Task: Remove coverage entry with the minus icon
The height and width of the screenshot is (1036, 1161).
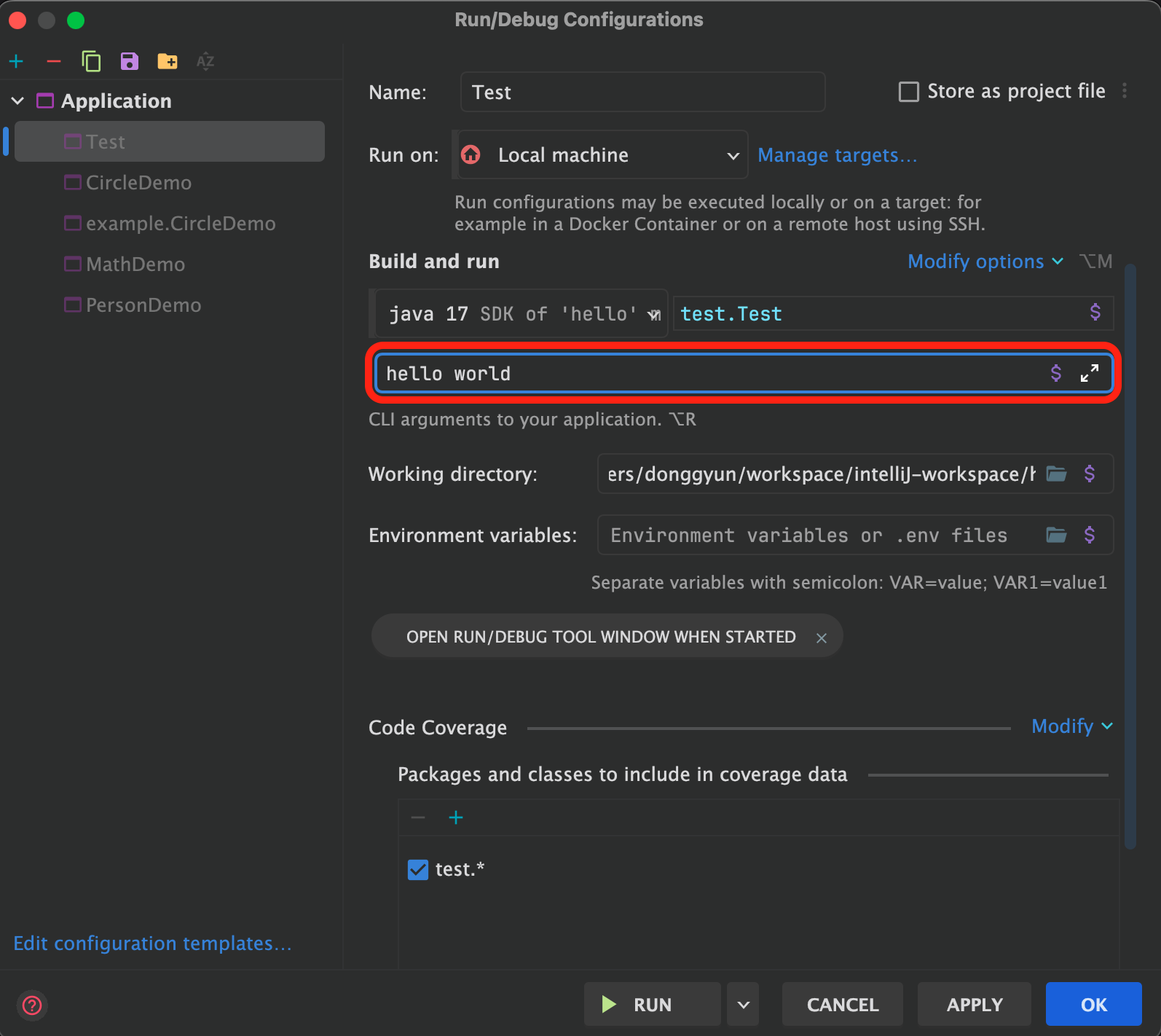Action: [x=418, y=817]
